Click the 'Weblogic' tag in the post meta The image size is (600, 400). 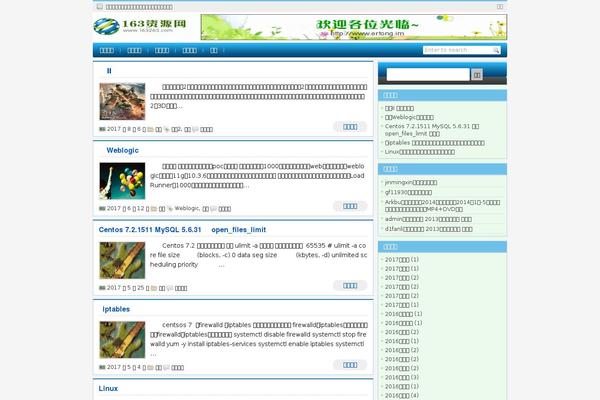(187, 209)
